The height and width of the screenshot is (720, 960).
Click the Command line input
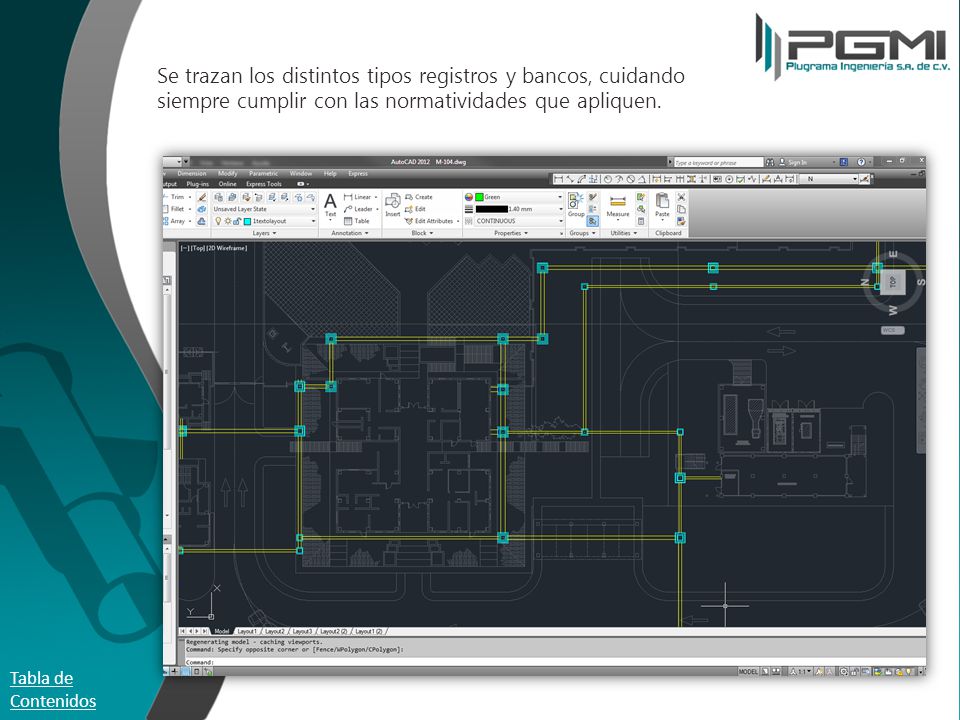pyautogui.click(x=554, y=662)
